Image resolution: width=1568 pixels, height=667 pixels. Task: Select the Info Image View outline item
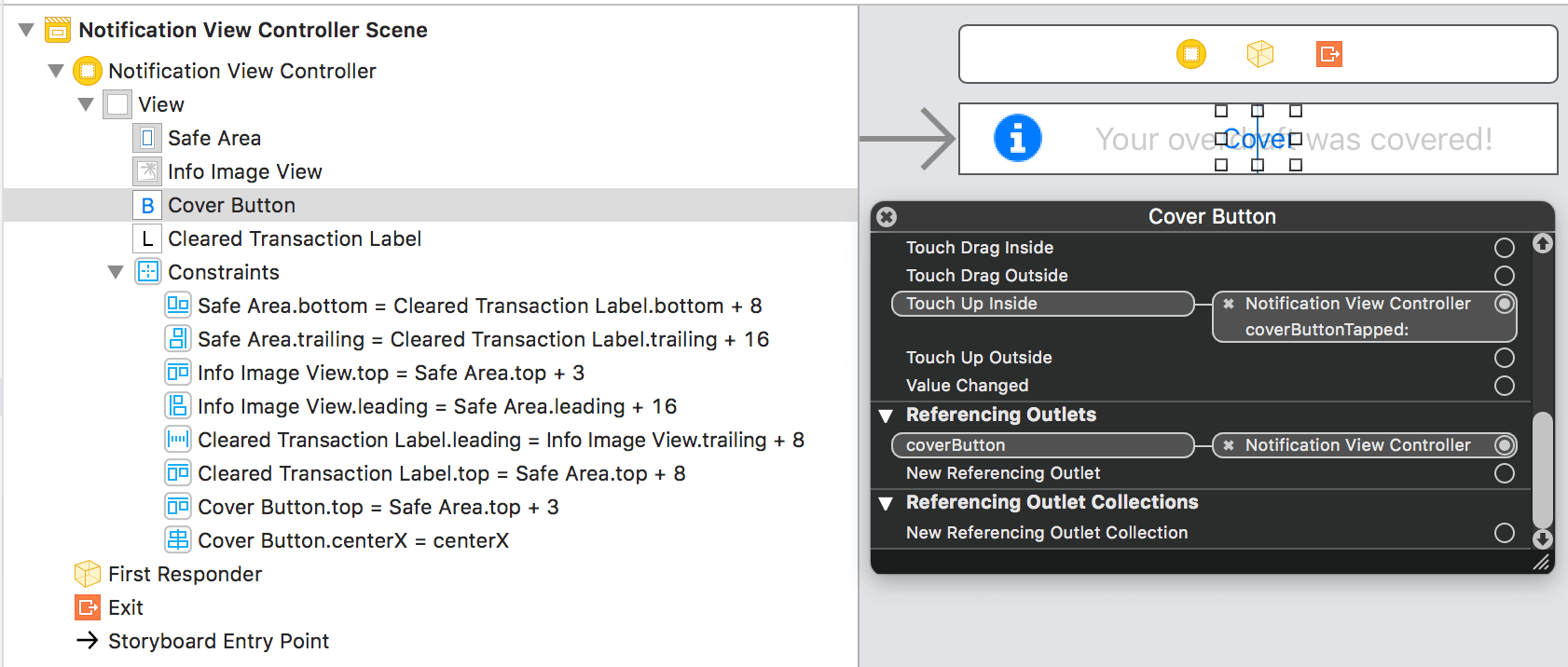coord(244,171)
